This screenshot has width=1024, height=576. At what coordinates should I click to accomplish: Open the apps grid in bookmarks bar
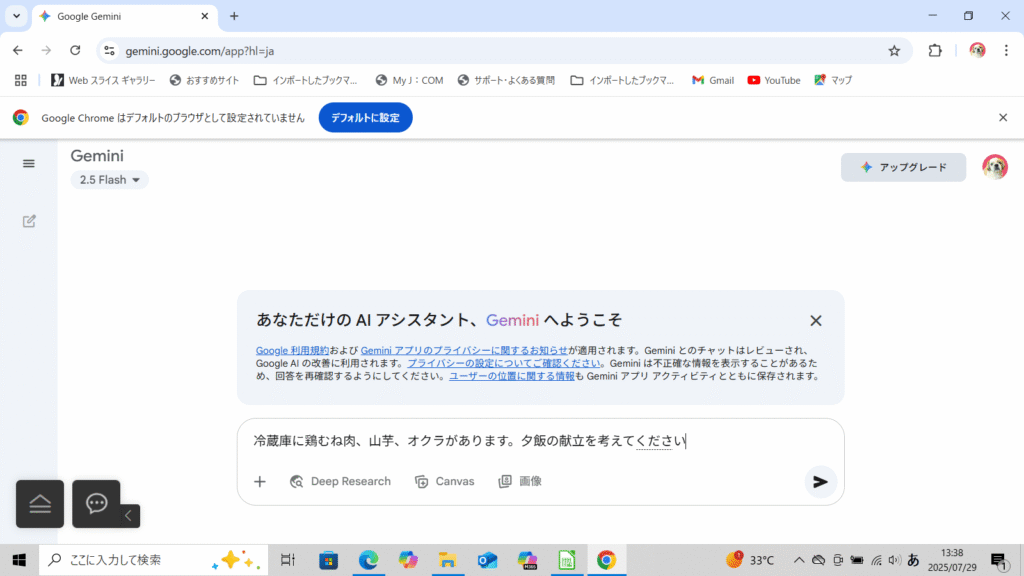coord(21,80)
